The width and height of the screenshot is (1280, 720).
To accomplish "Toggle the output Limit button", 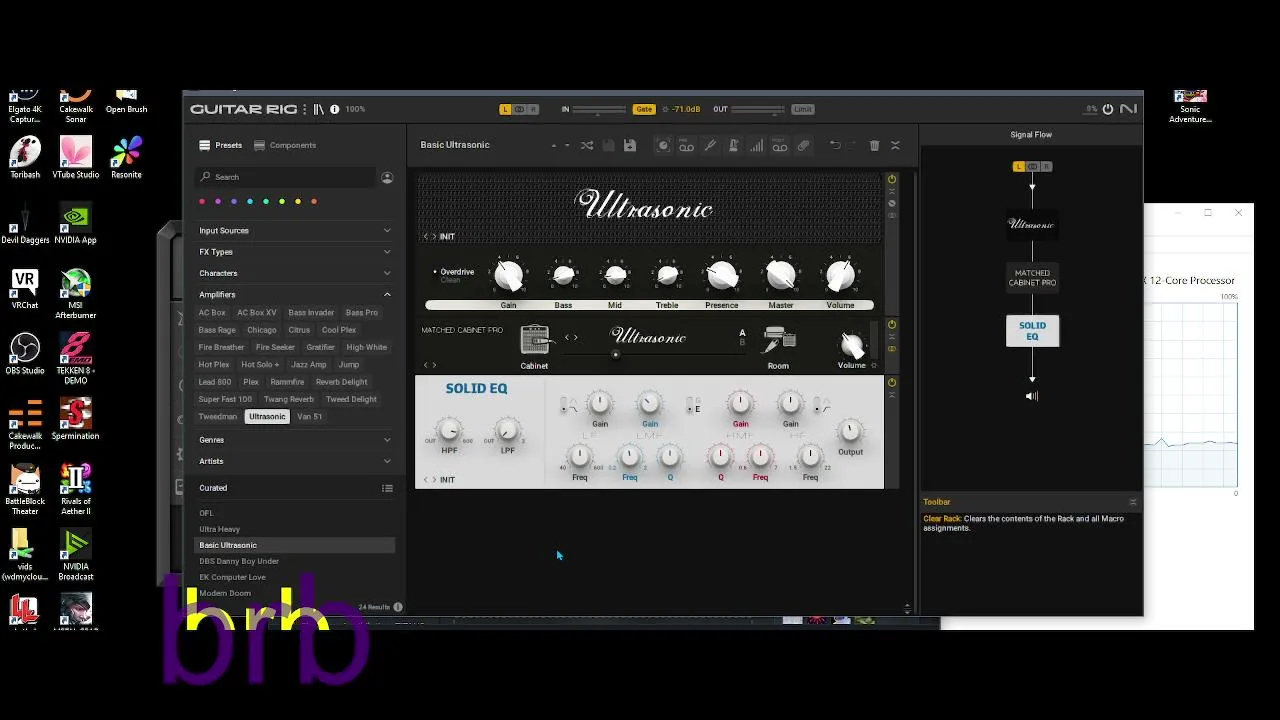I will [803, 109].
